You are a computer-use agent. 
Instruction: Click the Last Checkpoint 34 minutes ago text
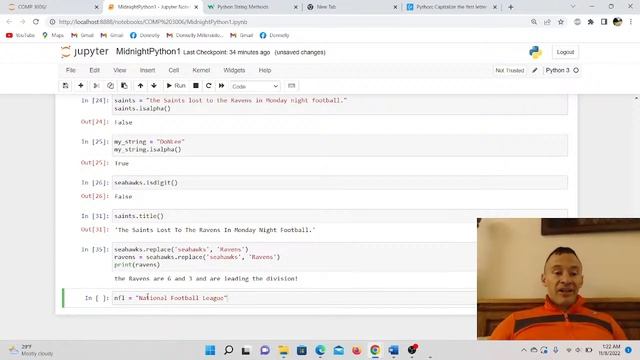[x=227, y=52]
